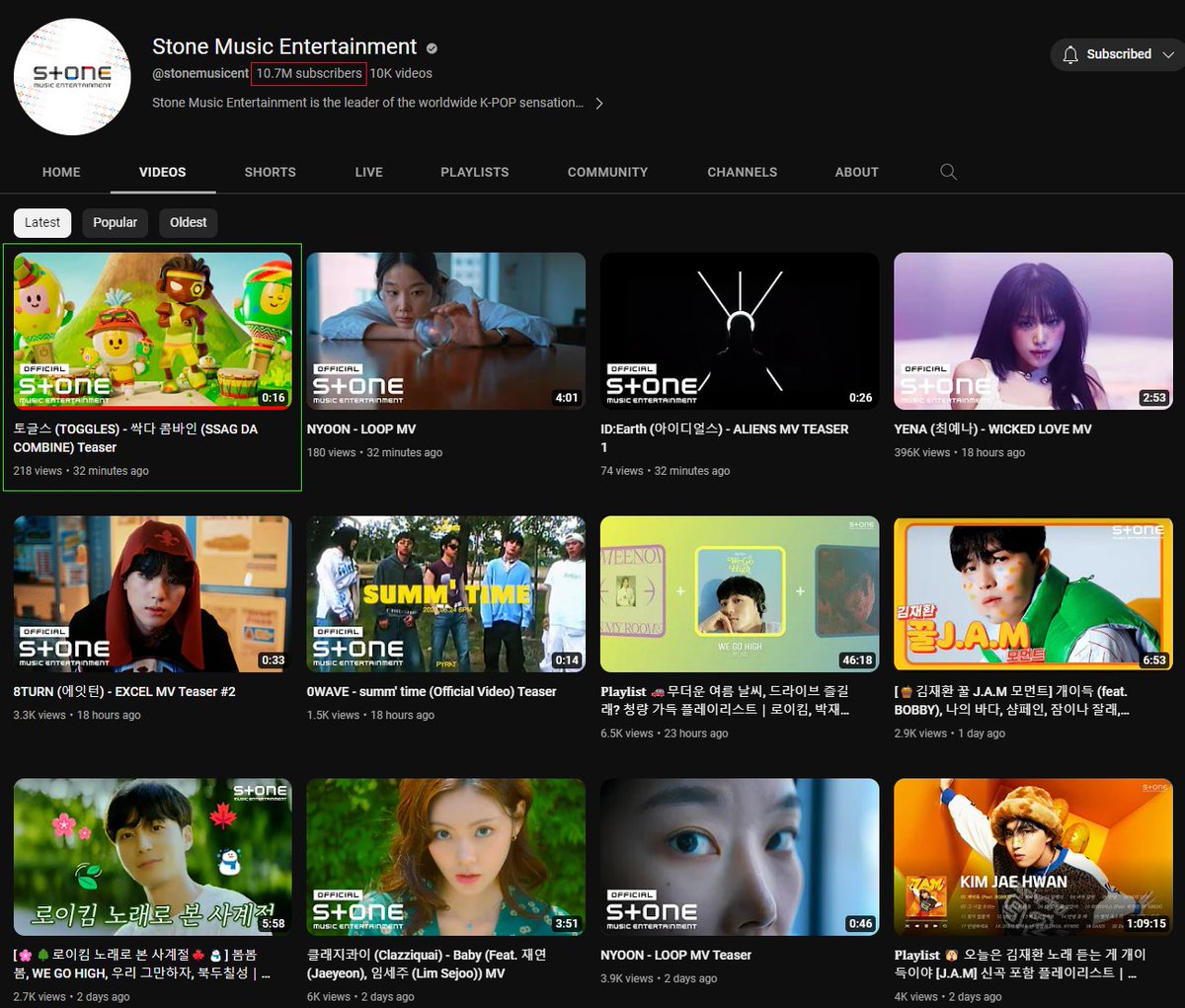1185x1008 pixels.
Task: Open the Stone Music Entertainment channel avatar
Action: (72, 76)
